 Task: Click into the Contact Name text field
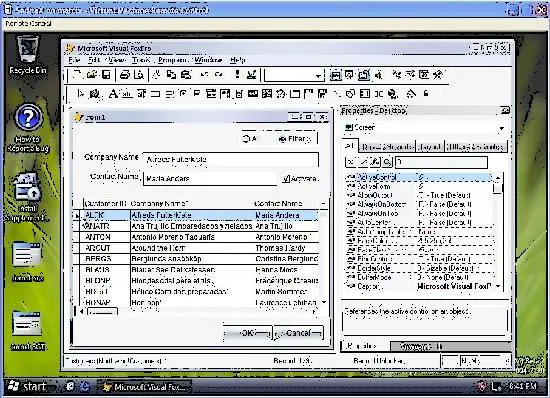(210, 179)
